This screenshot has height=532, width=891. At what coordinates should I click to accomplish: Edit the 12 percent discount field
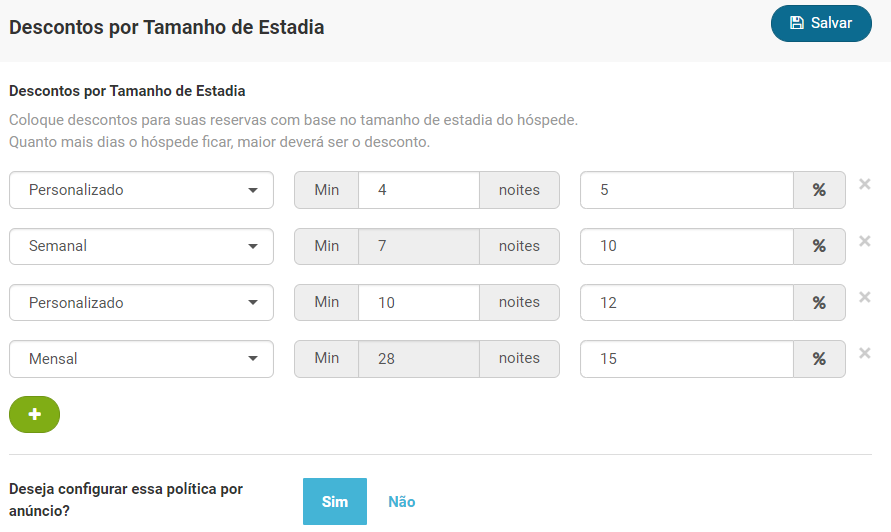(686, 302)
